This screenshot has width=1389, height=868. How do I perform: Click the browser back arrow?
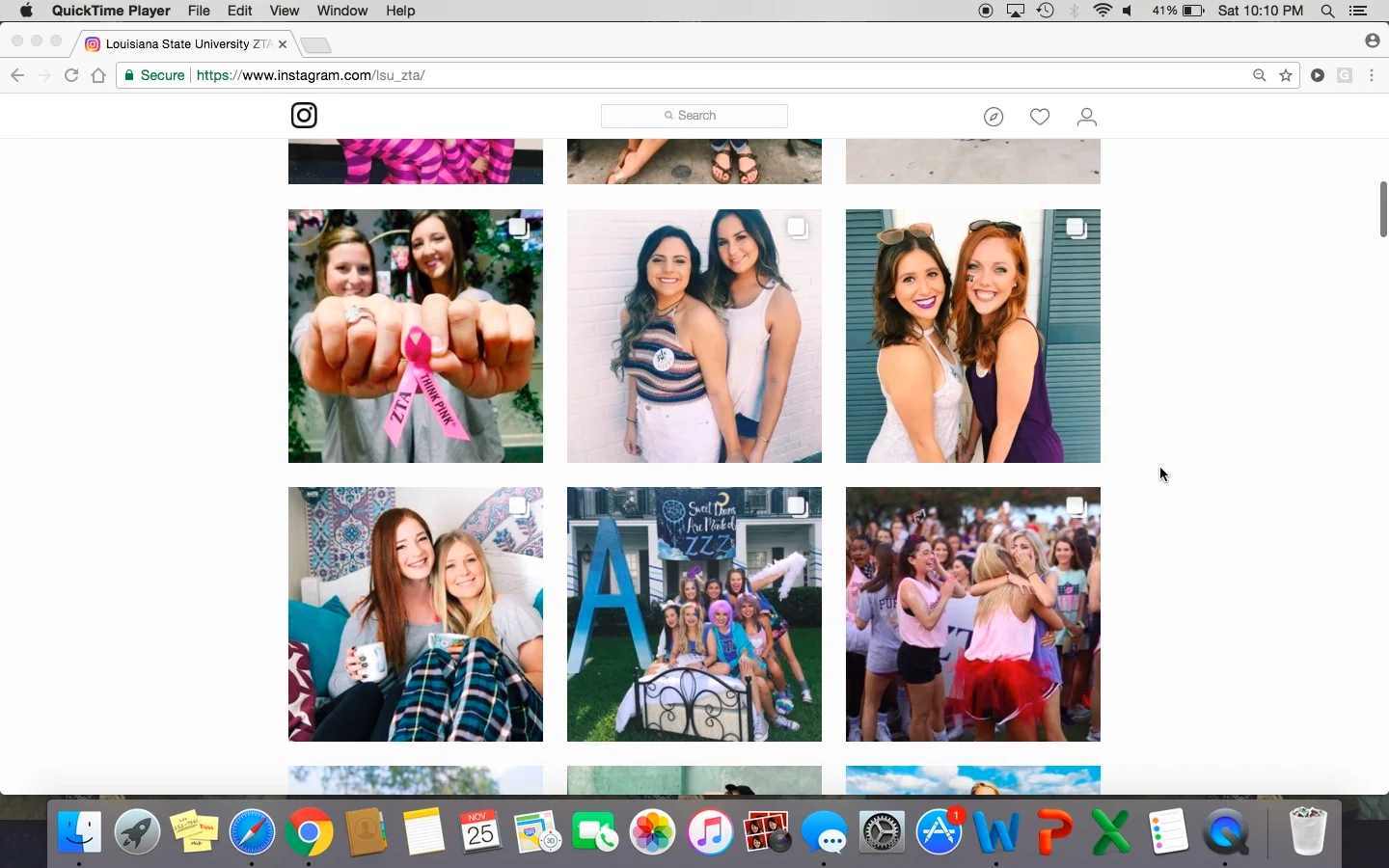pos(17,75)
